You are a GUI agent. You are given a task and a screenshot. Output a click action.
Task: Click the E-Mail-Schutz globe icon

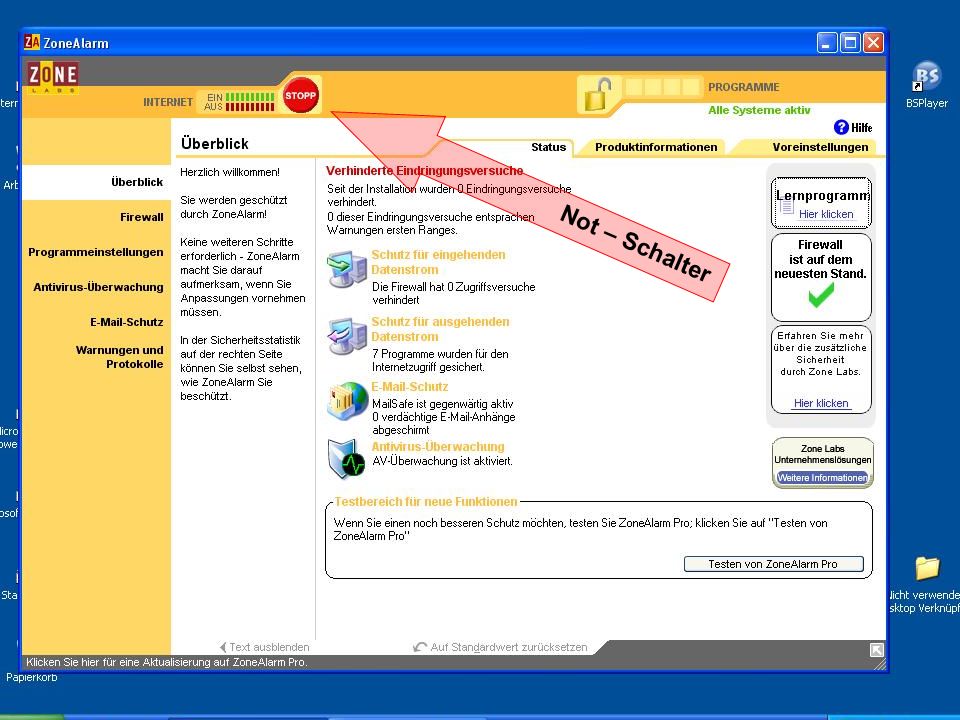[347, 401]
